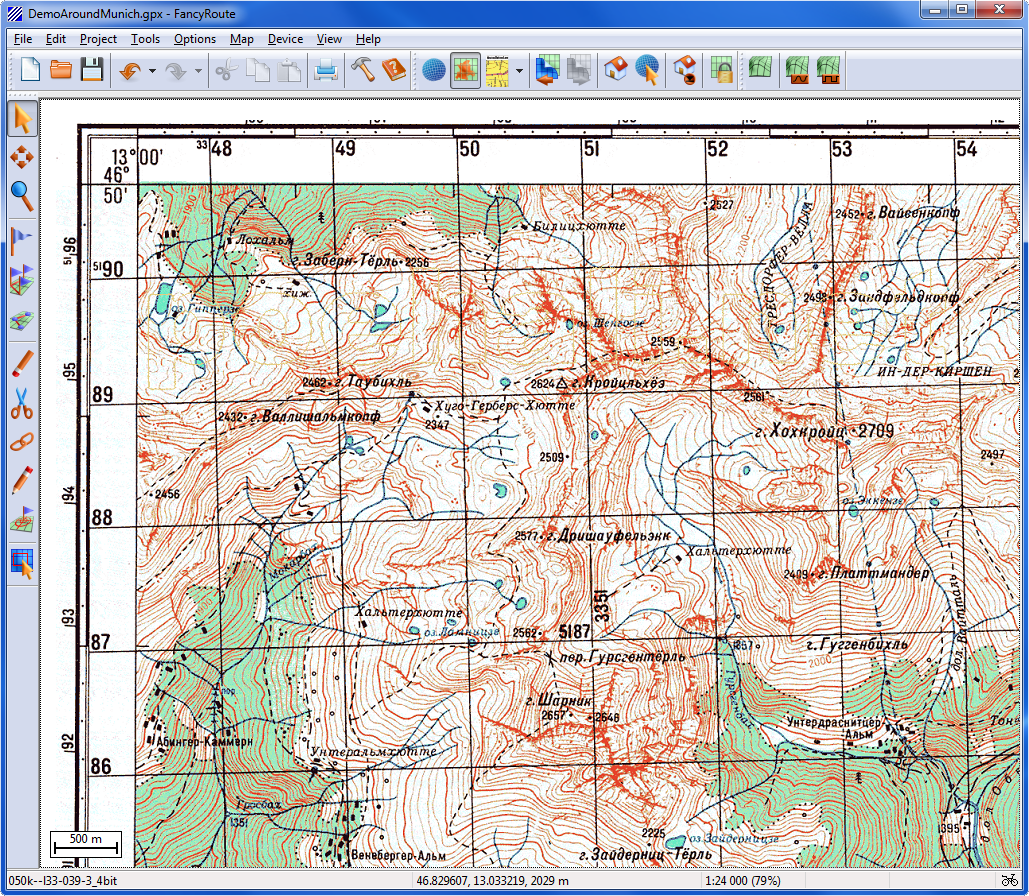Minimize the FancyRoute window

tap(934, 9)
